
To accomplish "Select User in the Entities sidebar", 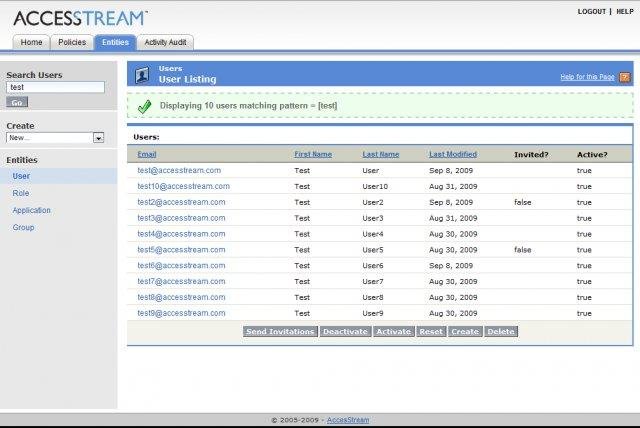I will pyautogui.click(x=21, y=176).
